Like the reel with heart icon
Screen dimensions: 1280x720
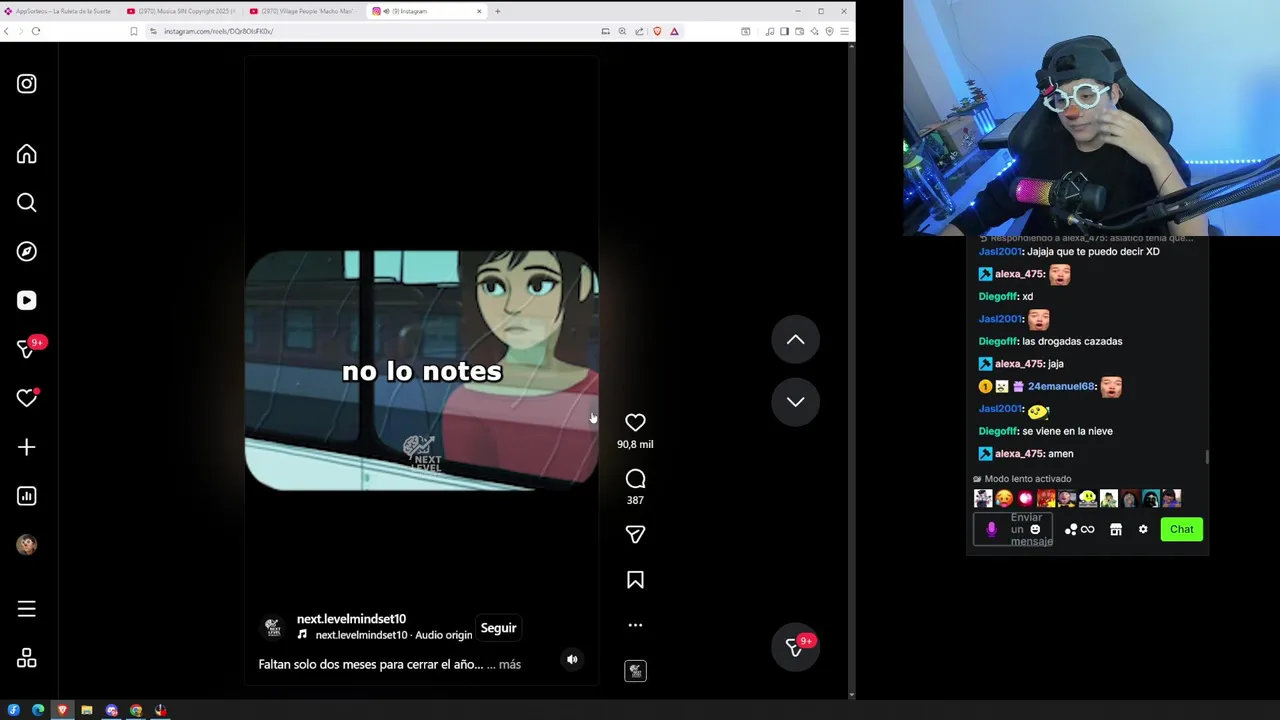pyautogui.click(x=635, y=422)
